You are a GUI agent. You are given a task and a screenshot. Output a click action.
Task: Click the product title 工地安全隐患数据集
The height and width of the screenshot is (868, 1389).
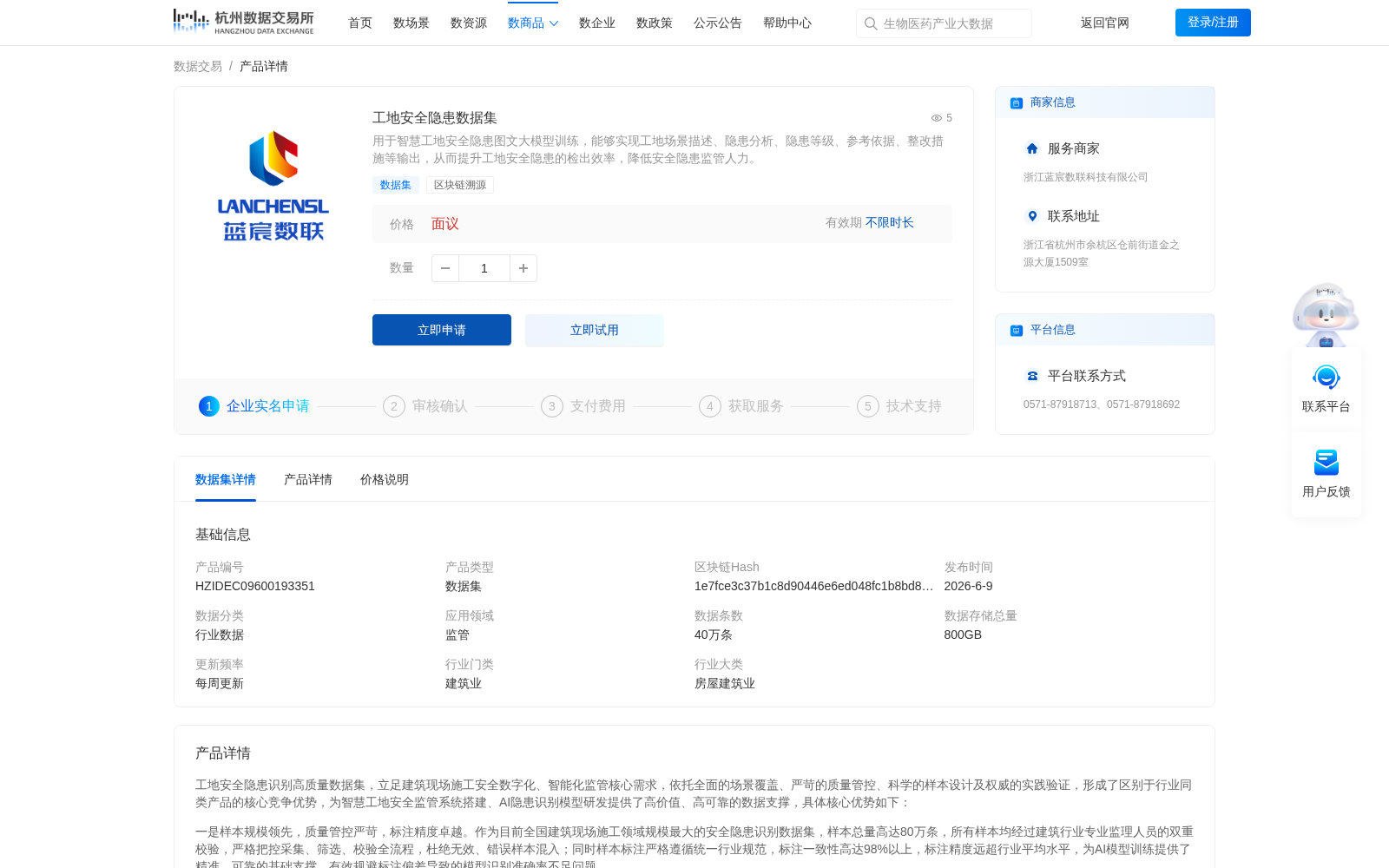coord(435,118)
